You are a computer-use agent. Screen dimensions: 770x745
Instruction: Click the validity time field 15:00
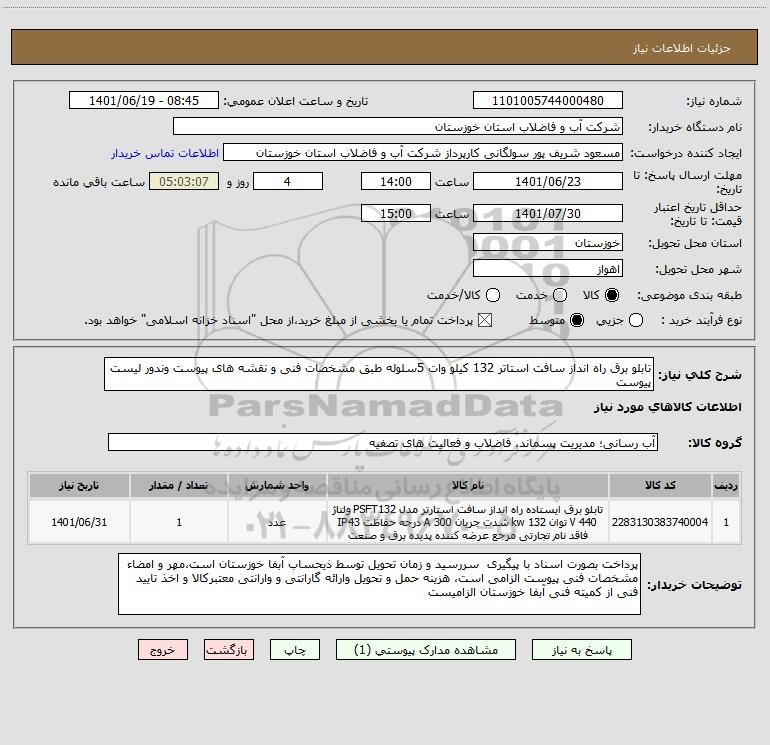[396, 213]
